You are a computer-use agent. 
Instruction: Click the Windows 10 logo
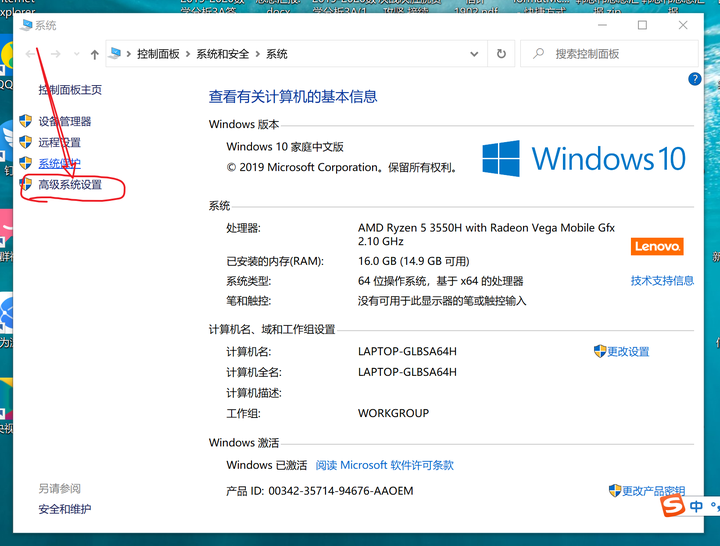tap(584, 159)
